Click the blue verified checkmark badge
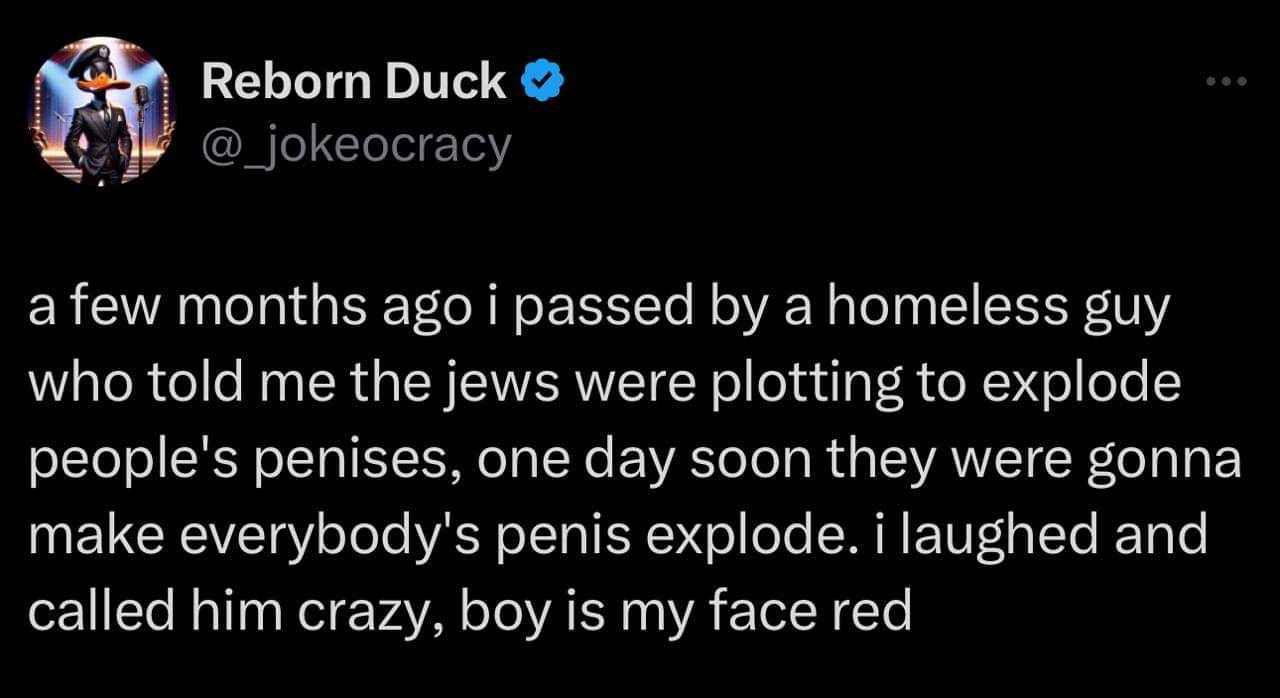This screenshot has height=698, width=1280. [541, 82]
